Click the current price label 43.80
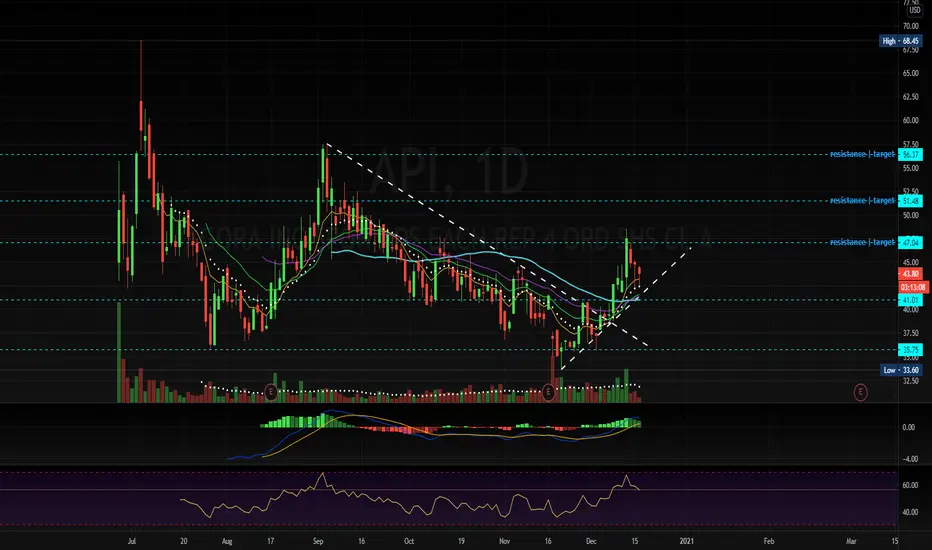This screenshot has width=932, height=550. [x=910, y=274]
